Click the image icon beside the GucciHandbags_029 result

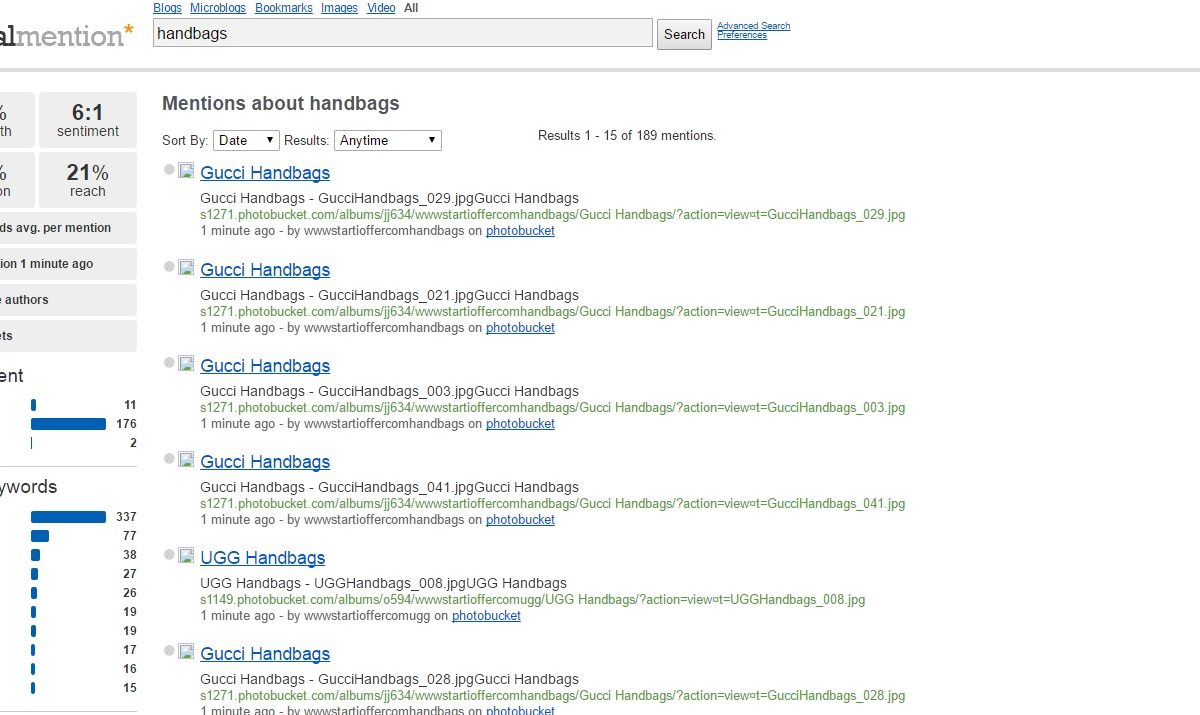click(186, 171)
